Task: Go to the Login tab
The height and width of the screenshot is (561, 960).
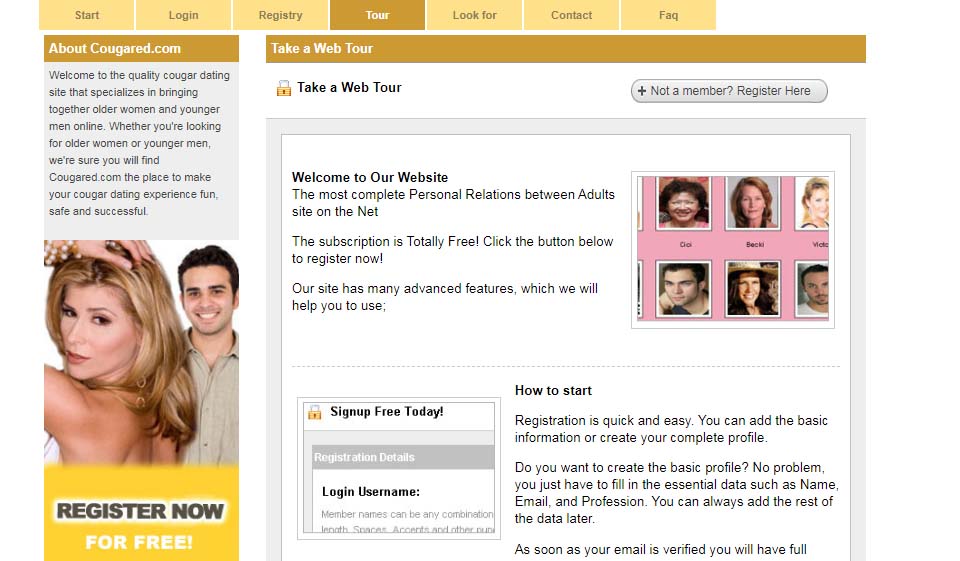Action: pyautogui.click(x=183, y=15)
